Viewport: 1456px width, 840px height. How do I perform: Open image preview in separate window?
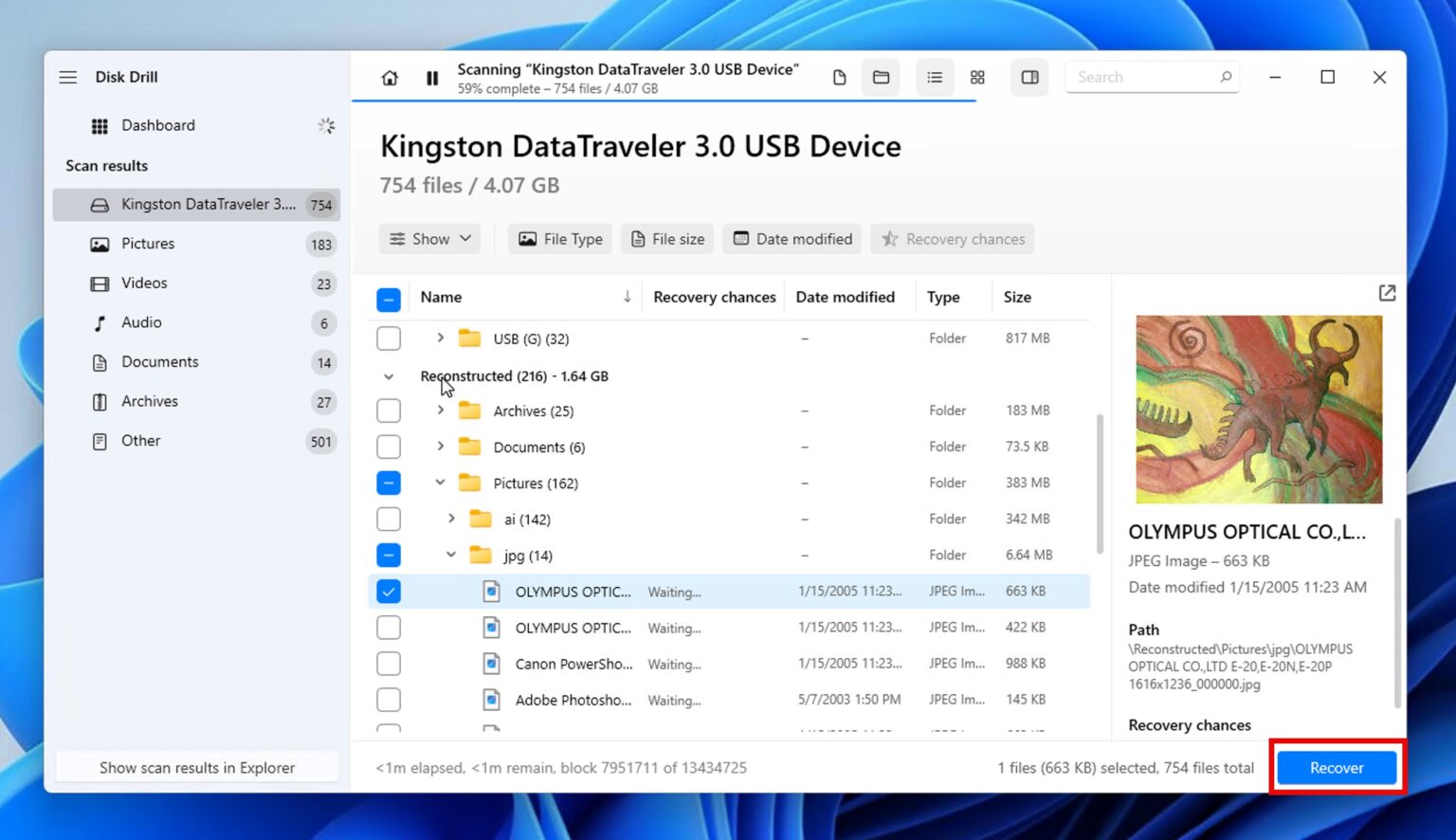tap(1387, 293)
